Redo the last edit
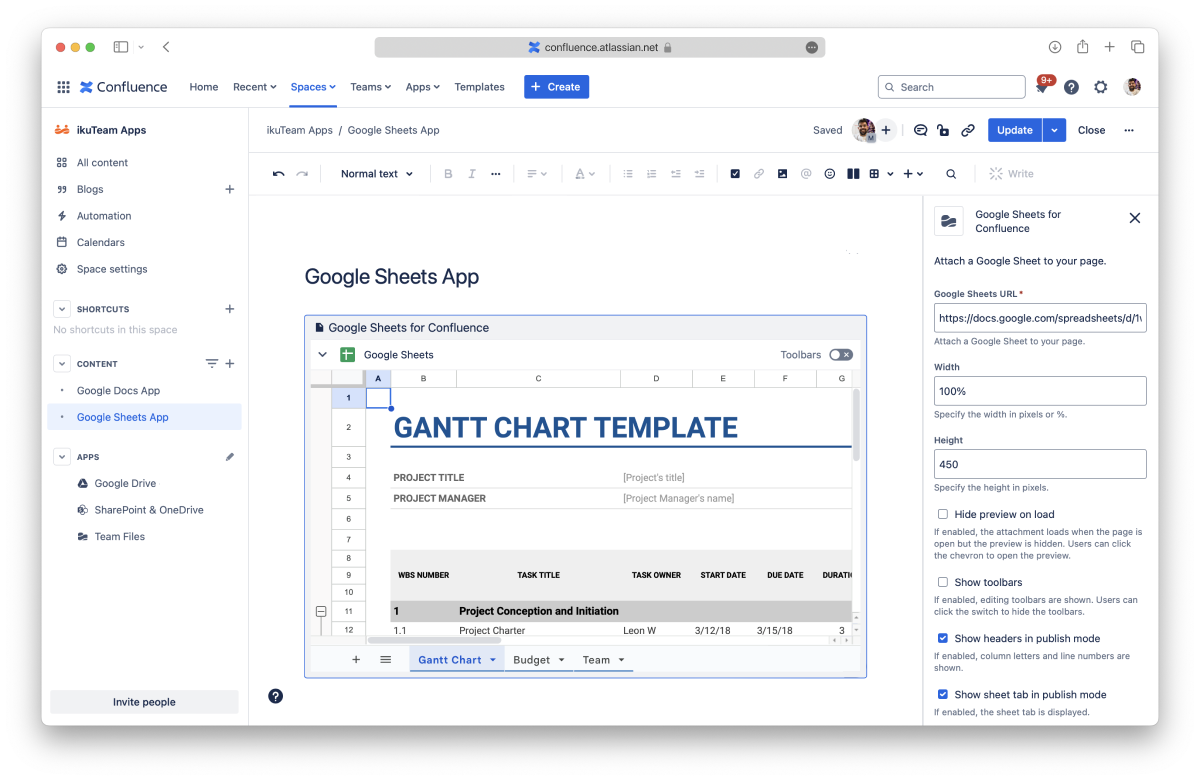Viewport: 1200px width, 780px height. tap(302, 174)
